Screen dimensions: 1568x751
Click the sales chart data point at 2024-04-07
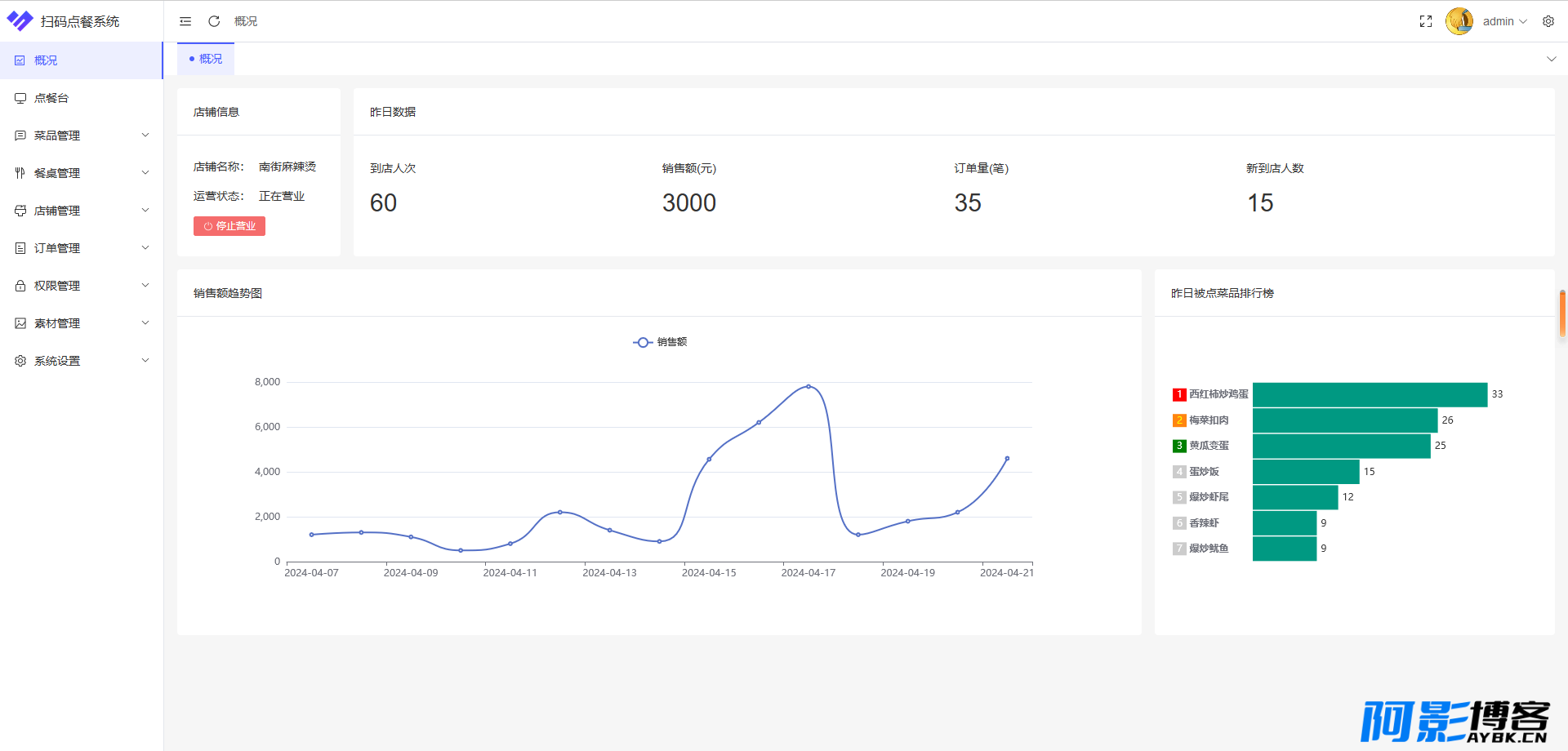(311, 535)
